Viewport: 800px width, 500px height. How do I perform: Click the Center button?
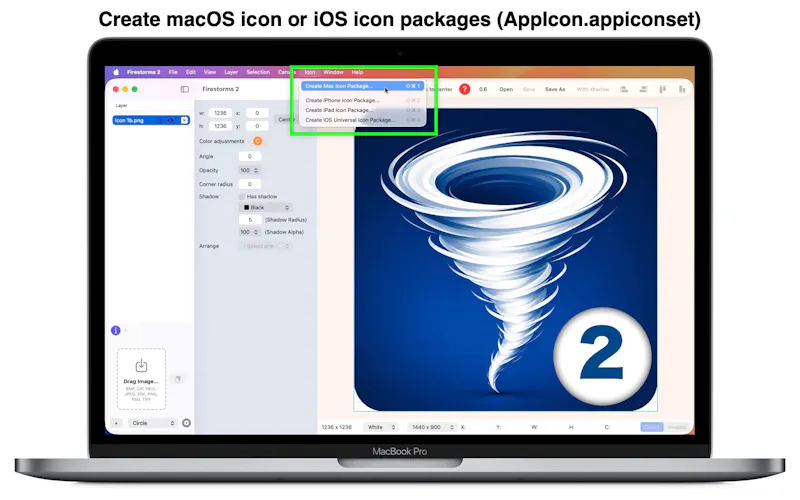click(x=286, y=119)
